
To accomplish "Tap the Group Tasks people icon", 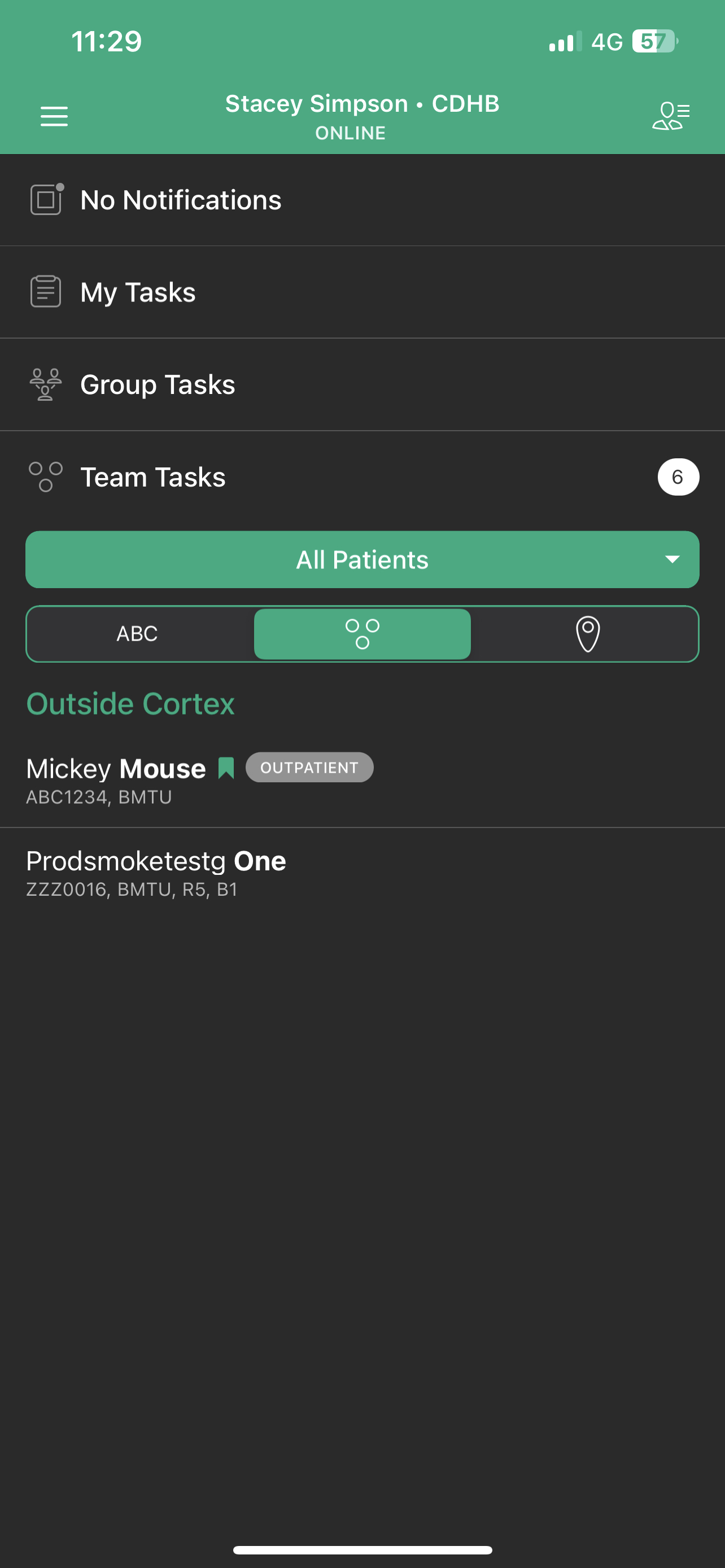I will [46, 384].
